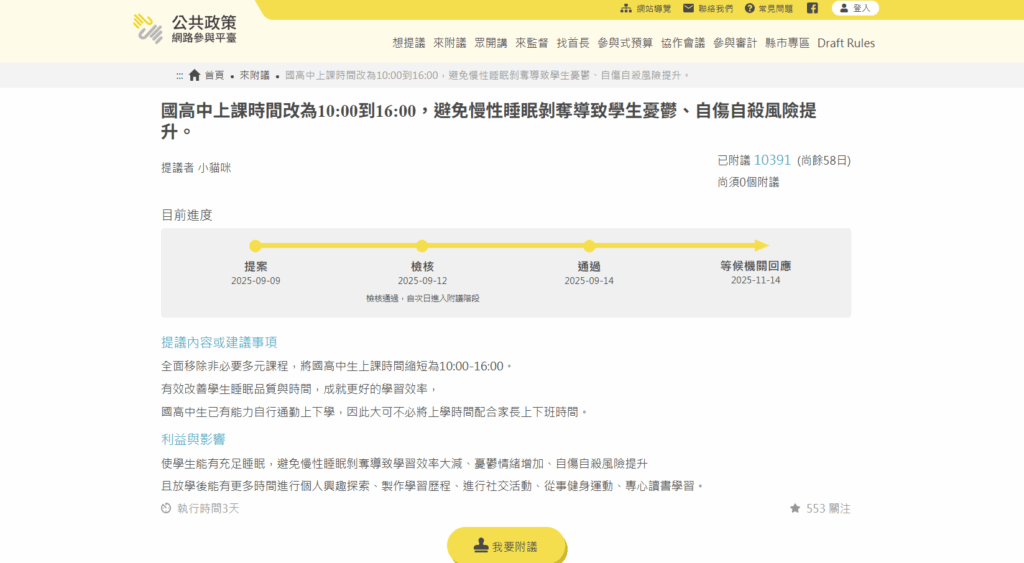This screenshot has height=563, width=1024.
Task: Select 參與式預算 in navigation
Action: (625, 43)
